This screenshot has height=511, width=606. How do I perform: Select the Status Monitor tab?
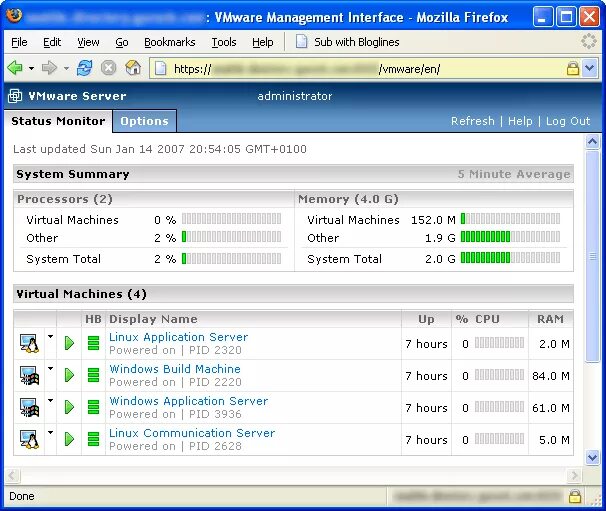point(58,121)
